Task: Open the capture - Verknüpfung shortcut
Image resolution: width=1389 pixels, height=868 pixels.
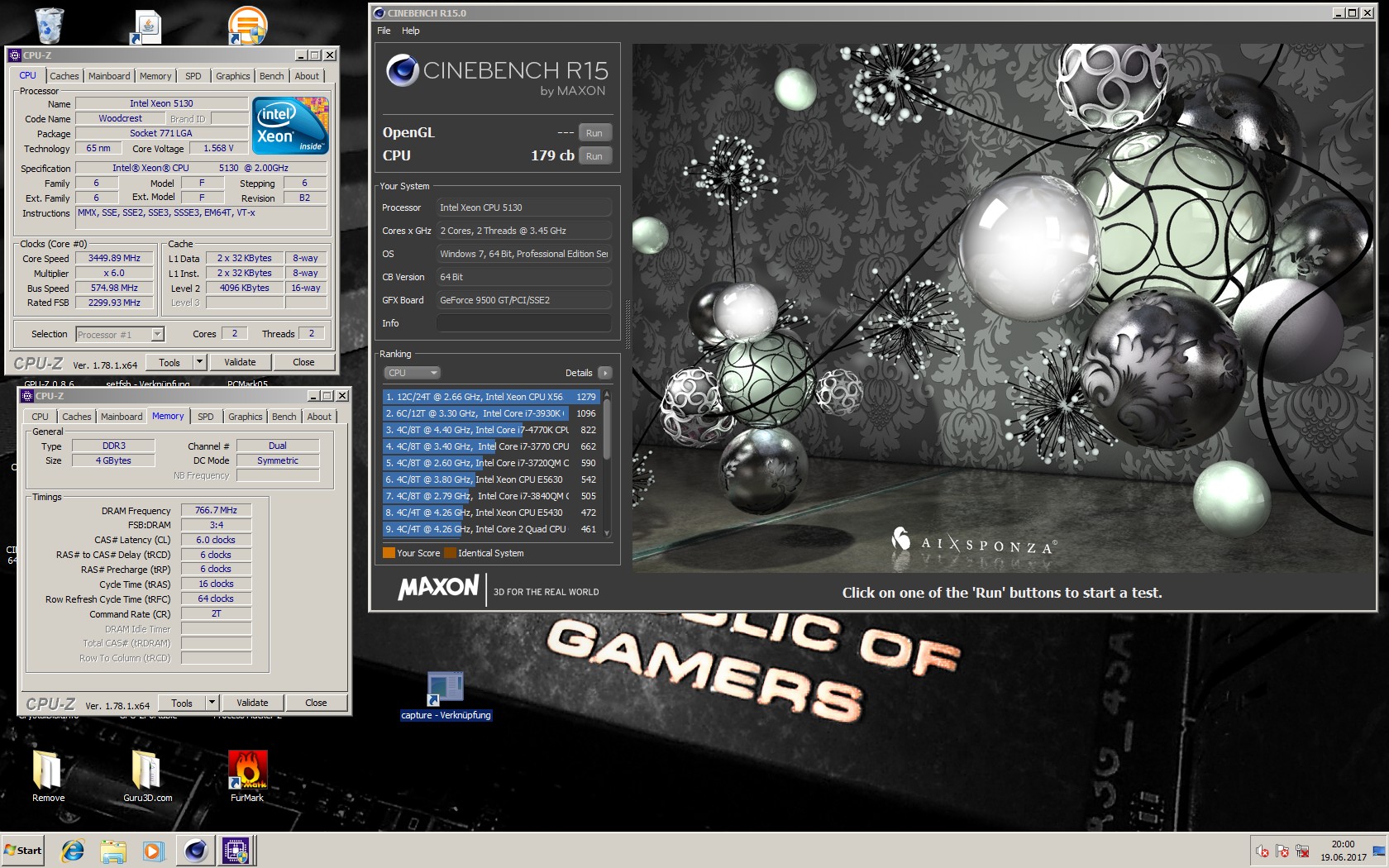Action: 446,696
